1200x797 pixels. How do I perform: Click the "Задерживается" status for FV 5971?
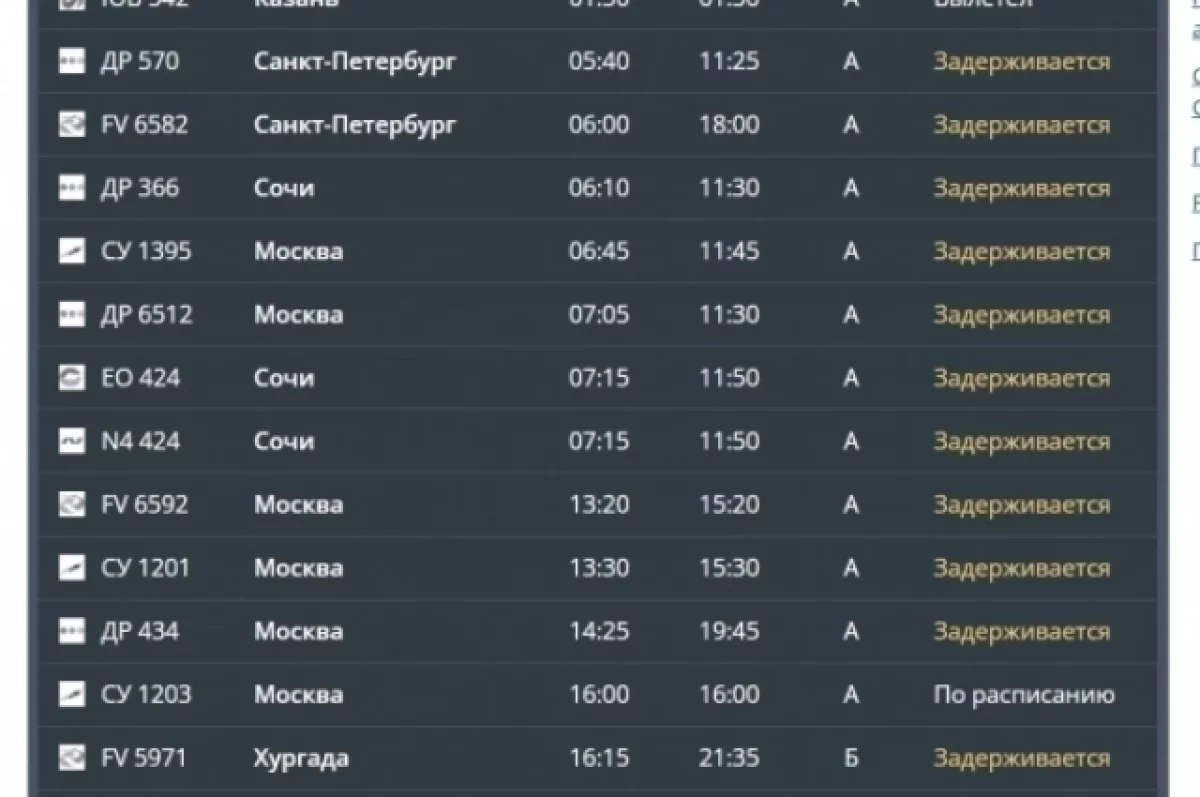(1021, 758)
